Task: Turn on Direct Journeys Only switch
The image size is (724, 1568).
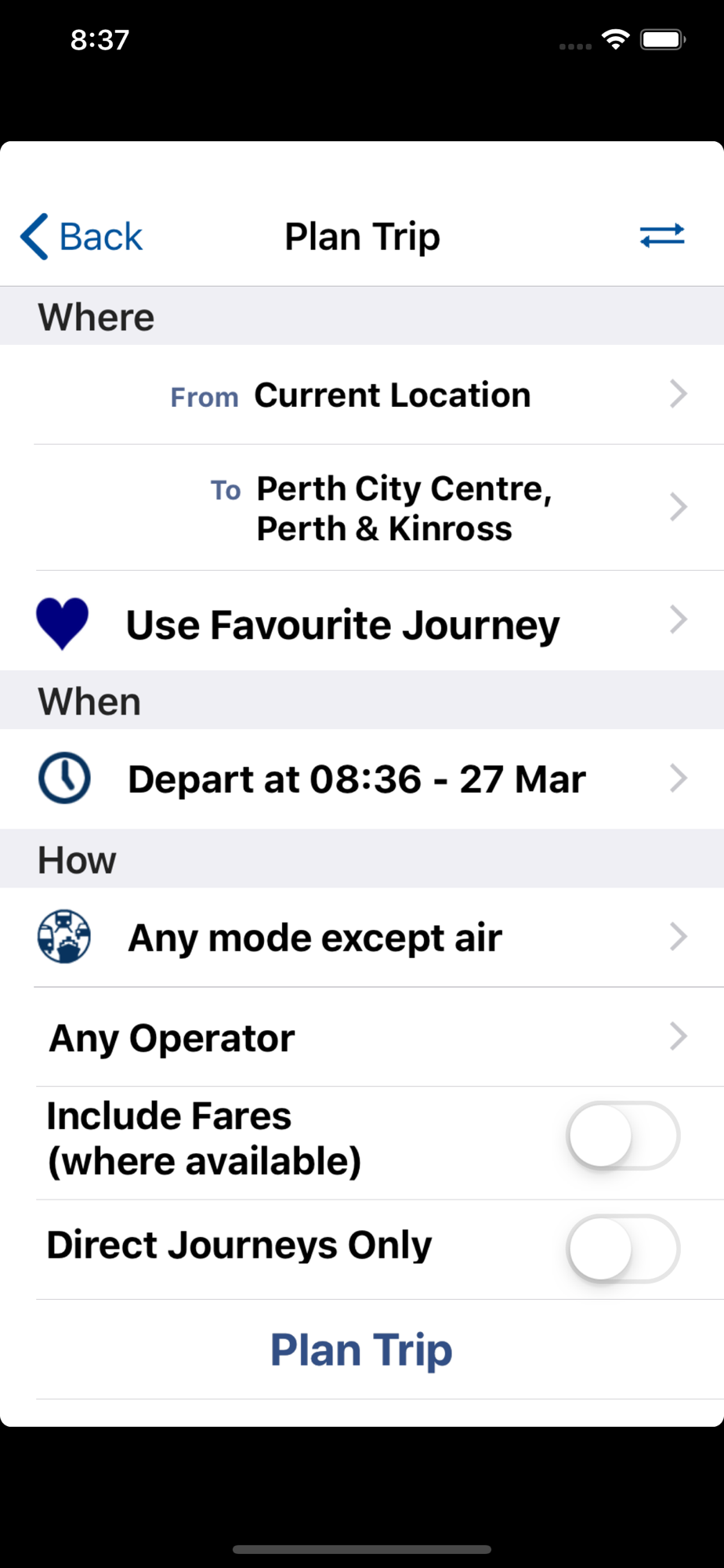Action: 623,1249
